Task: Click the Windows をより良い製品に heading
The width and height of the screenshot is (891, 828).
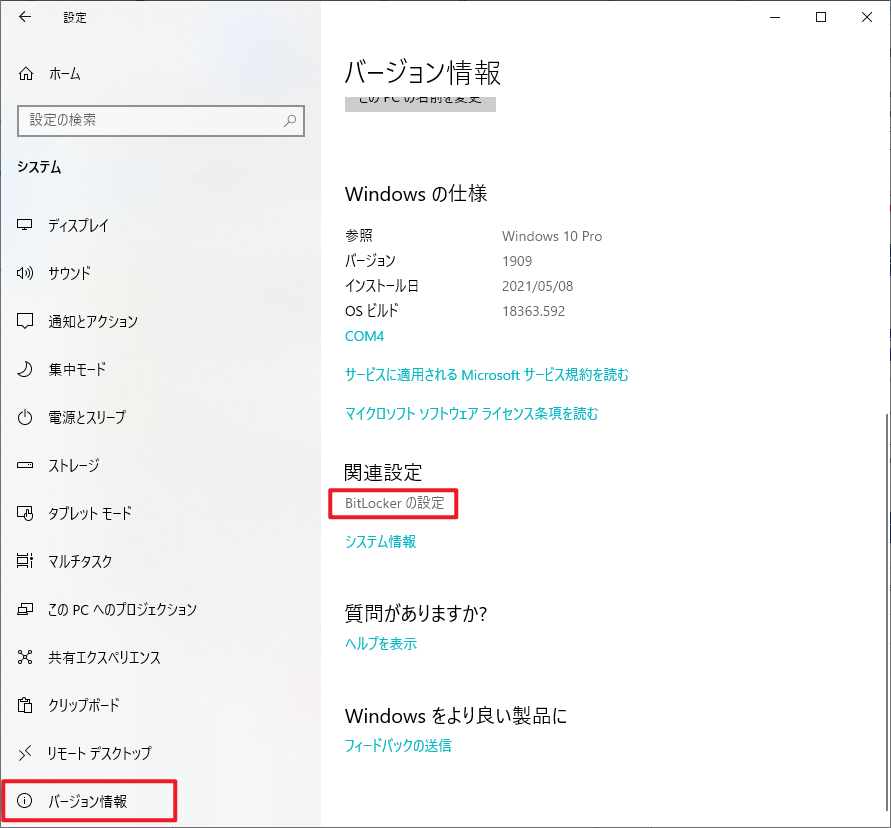Action: (x=456, y=715)
